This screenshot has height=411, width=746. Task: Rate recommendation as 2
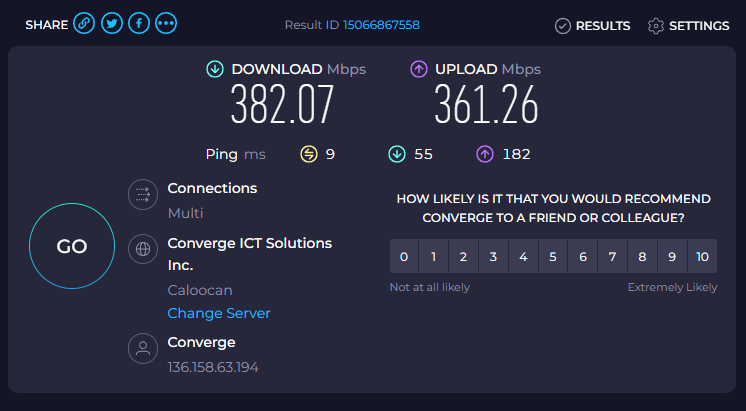[463, 256]
